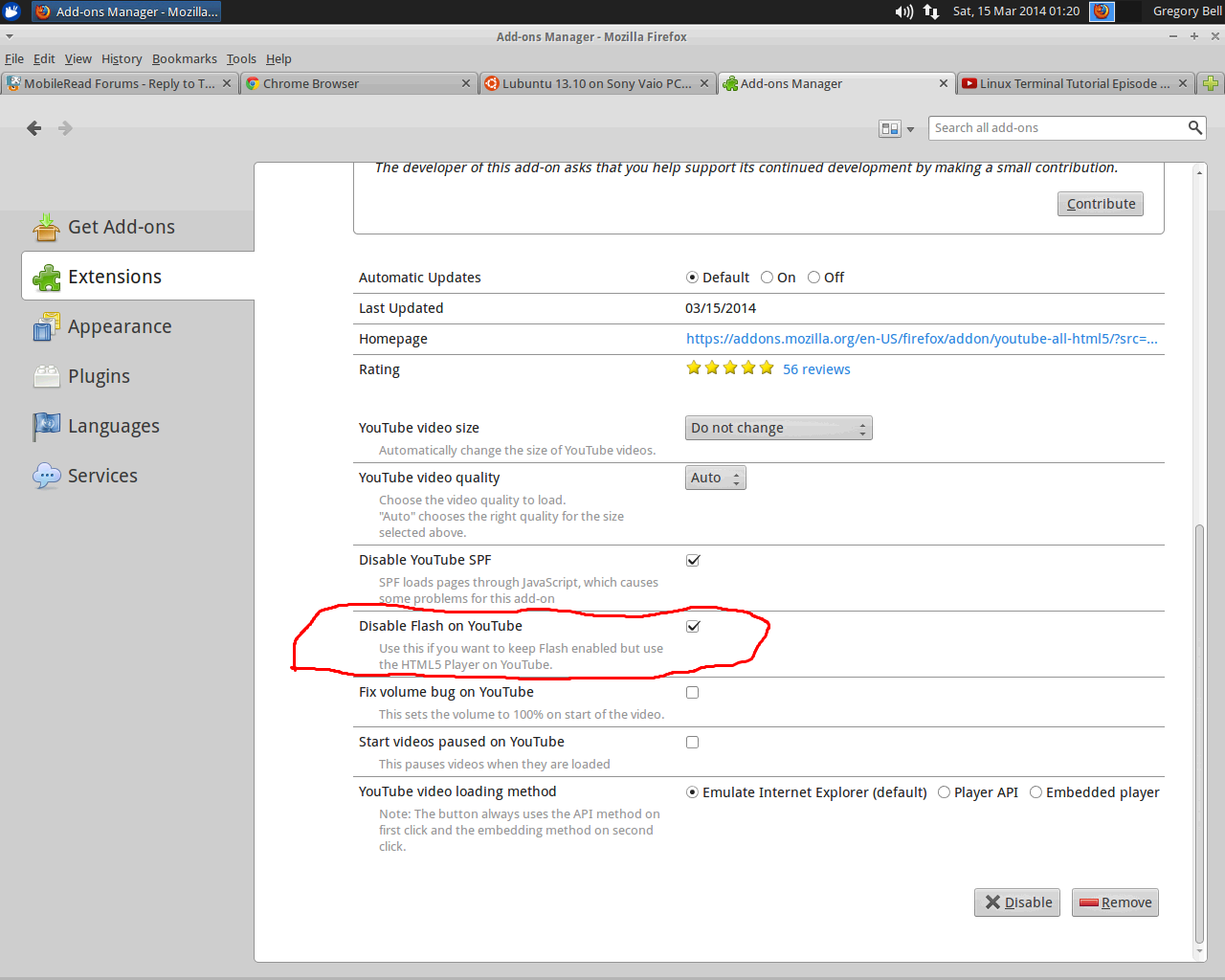Click the five-star rating icons
The width and height of the screenshot is (1225, 980).
(730, 368)
